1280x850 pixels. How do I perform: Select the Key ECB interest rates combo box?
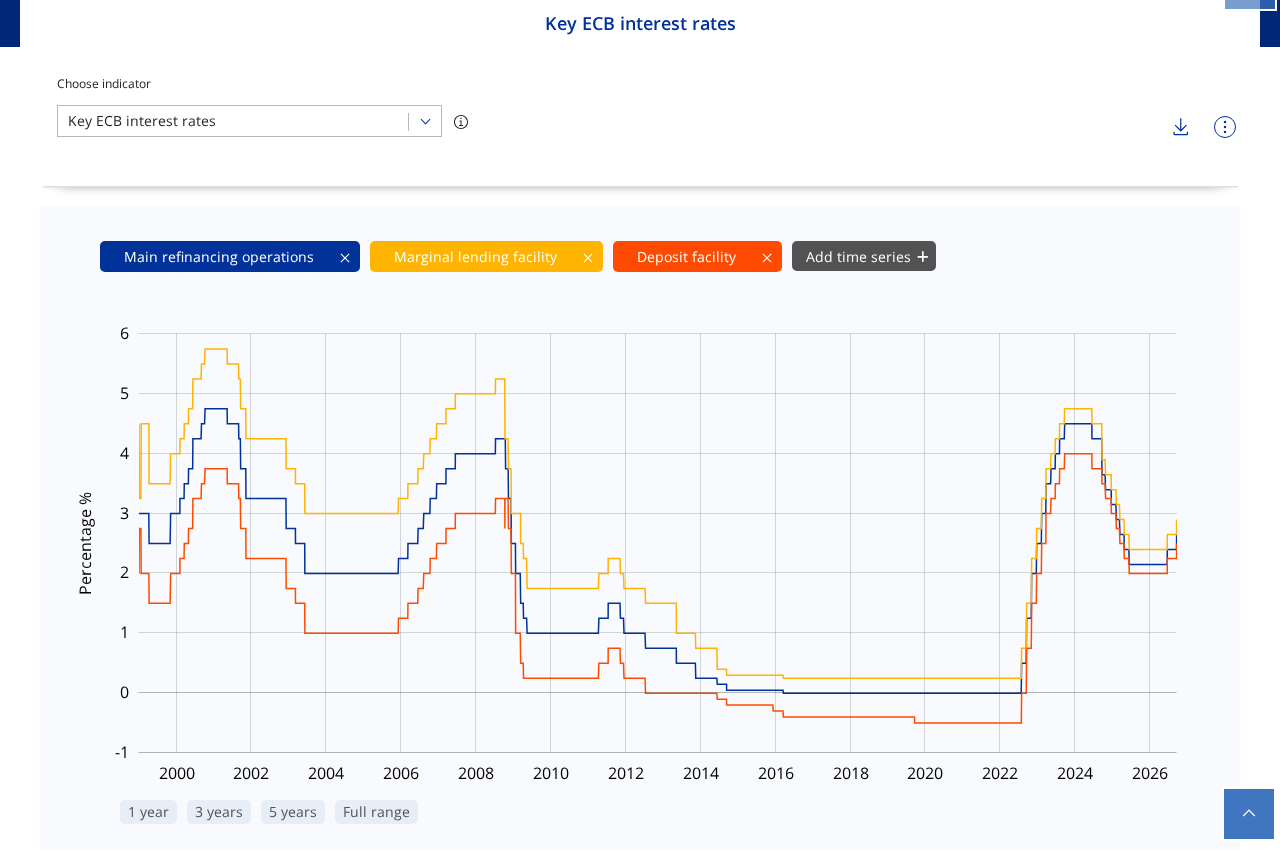click(249, 121)
